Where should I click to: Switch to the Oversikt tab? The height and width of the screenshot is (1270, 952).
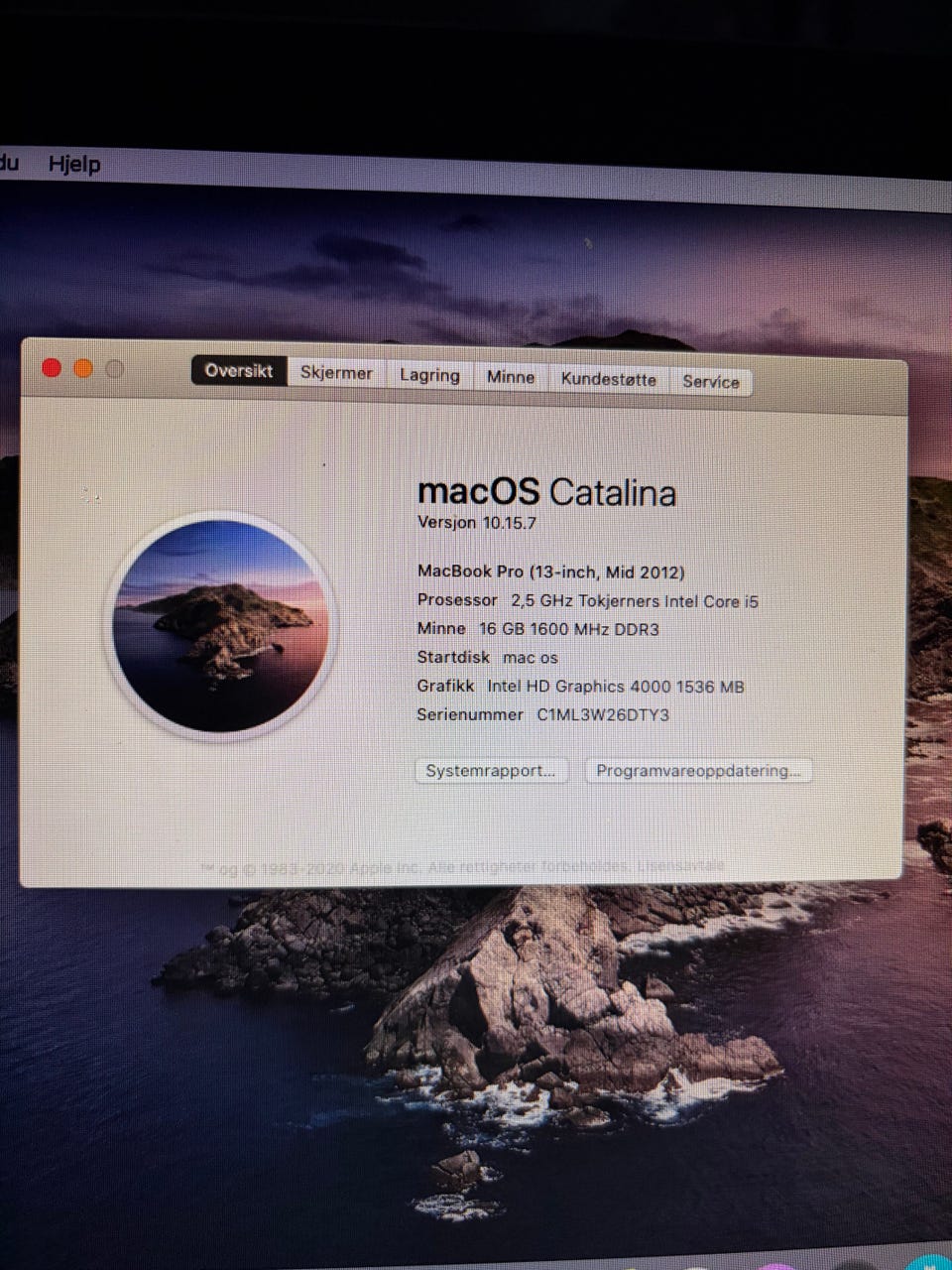pyautogui.click(x=239, y=371)
